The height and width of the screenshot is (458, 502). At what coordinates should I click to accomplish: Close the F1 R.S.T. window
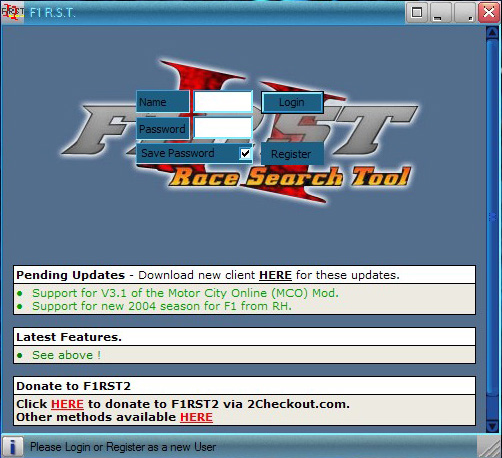tap(489, 13)
